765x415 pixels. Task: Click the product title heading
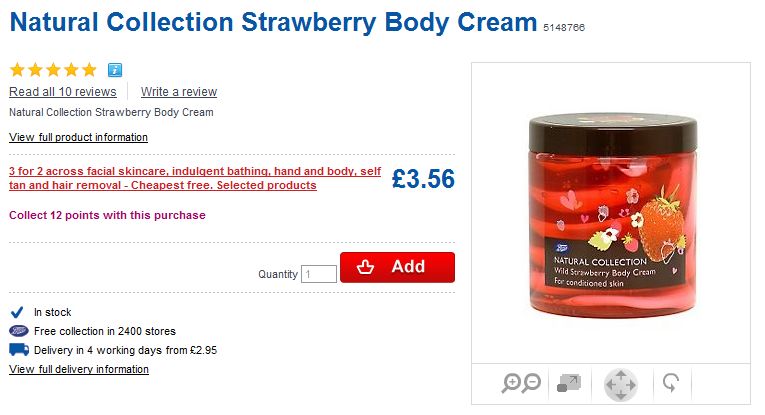click(273, 24)
